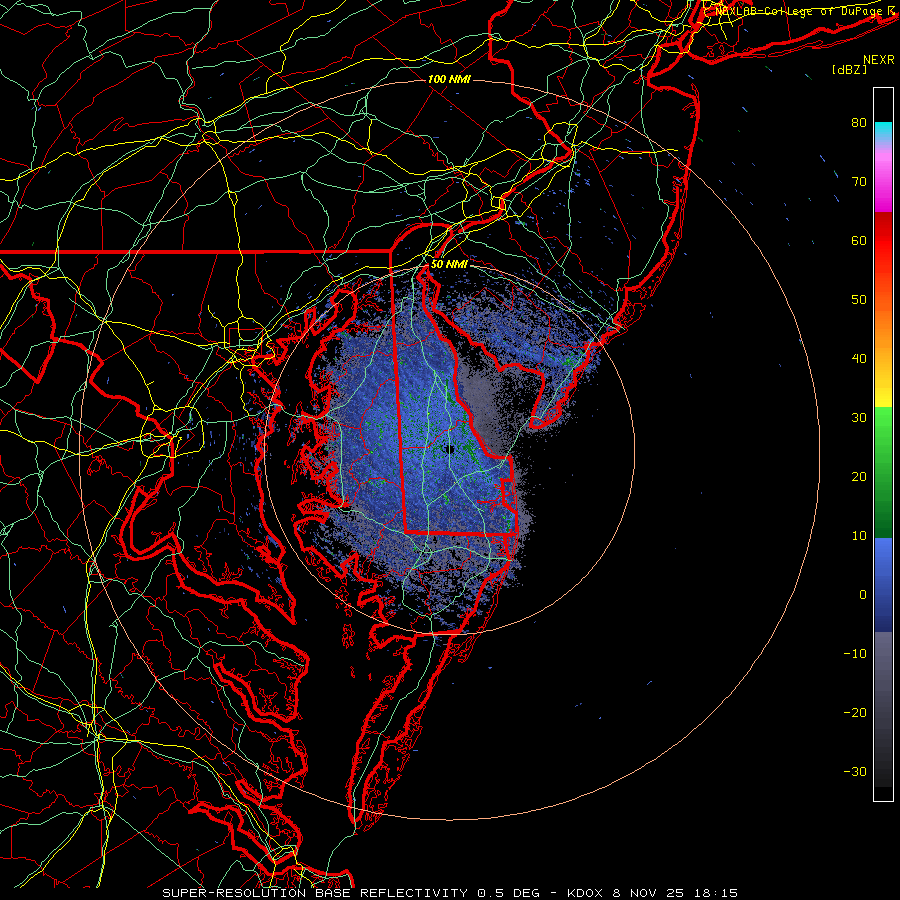Click the 20 dBZ scale value
900x900 pixels.
(859, 477)
